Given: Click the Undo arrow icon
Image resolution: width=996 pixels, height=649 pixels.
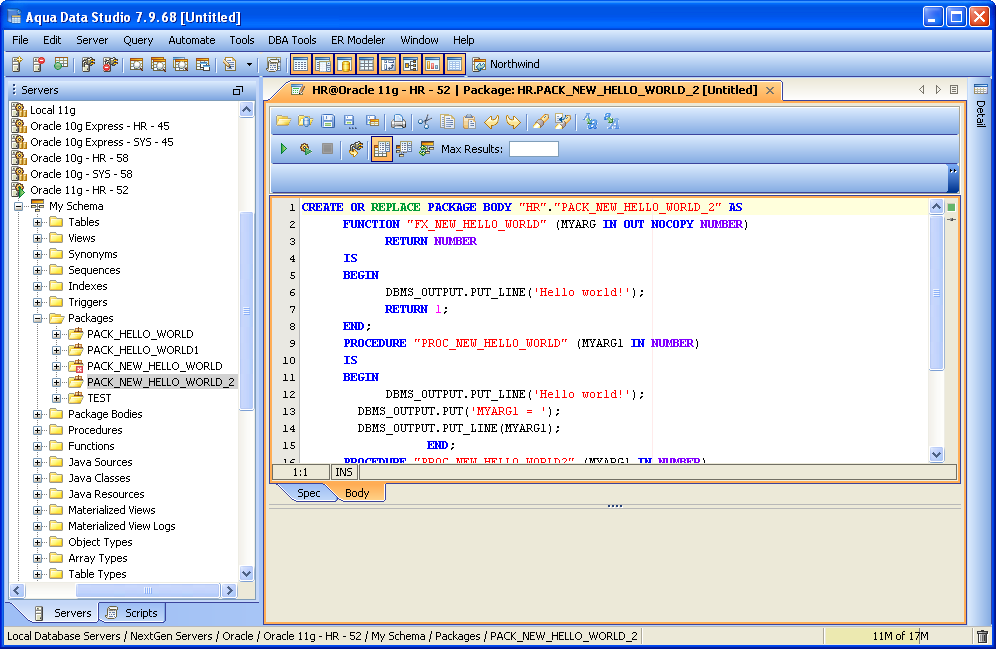Looking at the screenshot, I should point(491,121).
